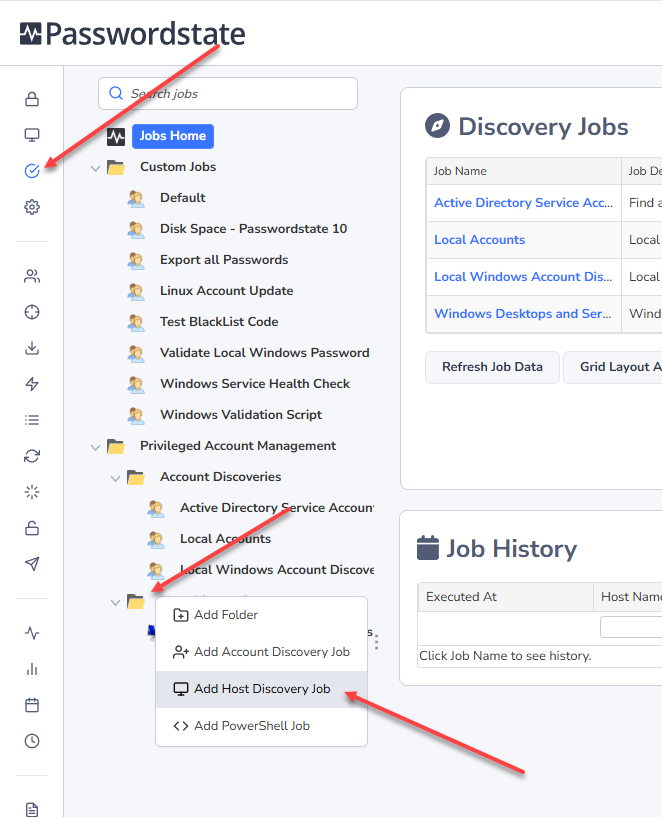The width and height of the screenshot is (662, 817).
Task: Click the refresh arrows sidebar icon
Action: click(x=32, y=456)
